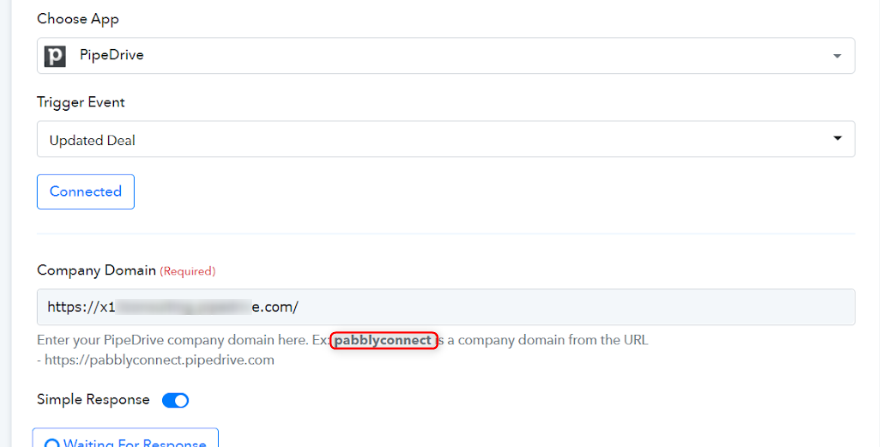880x447 pixels.
Task: Toggle the Simple Response switch
Action: click(176, 400)
